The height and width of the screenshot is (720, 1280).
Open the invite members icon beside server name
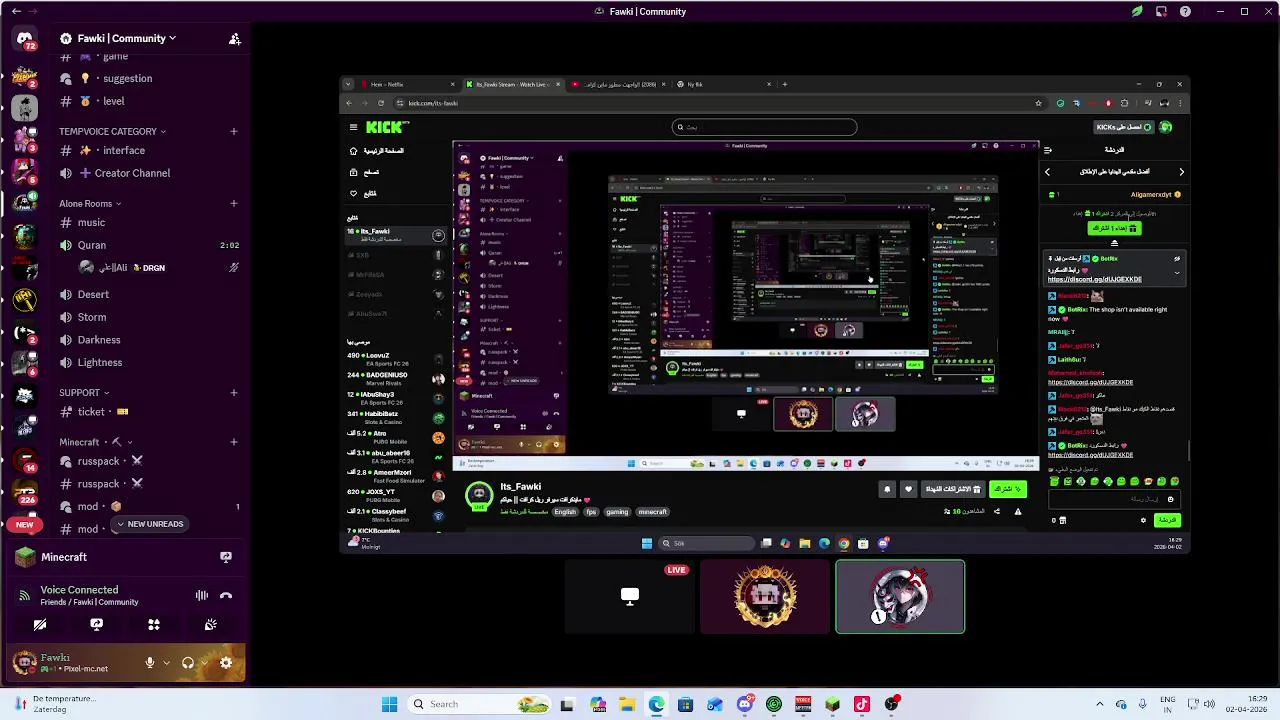234,39
